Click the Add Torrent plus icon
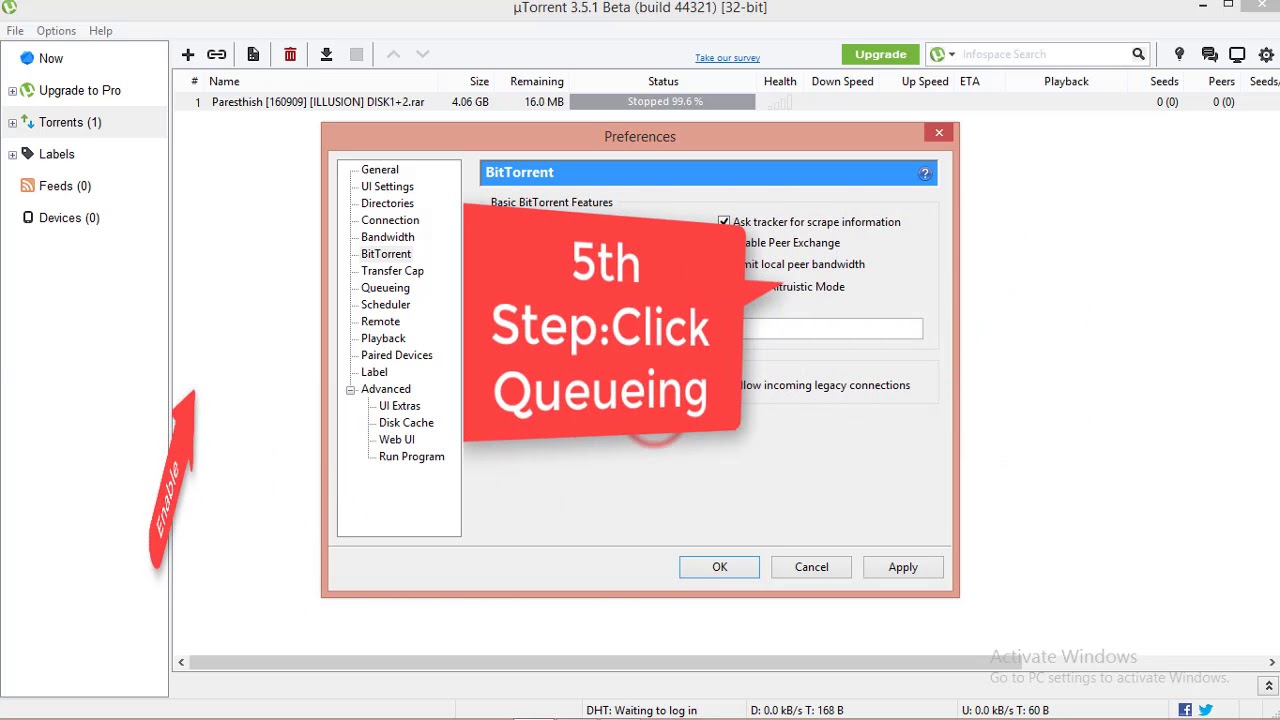Image resolution: width=1280 pixels, height=720 pixels. (x=188, y=55)
